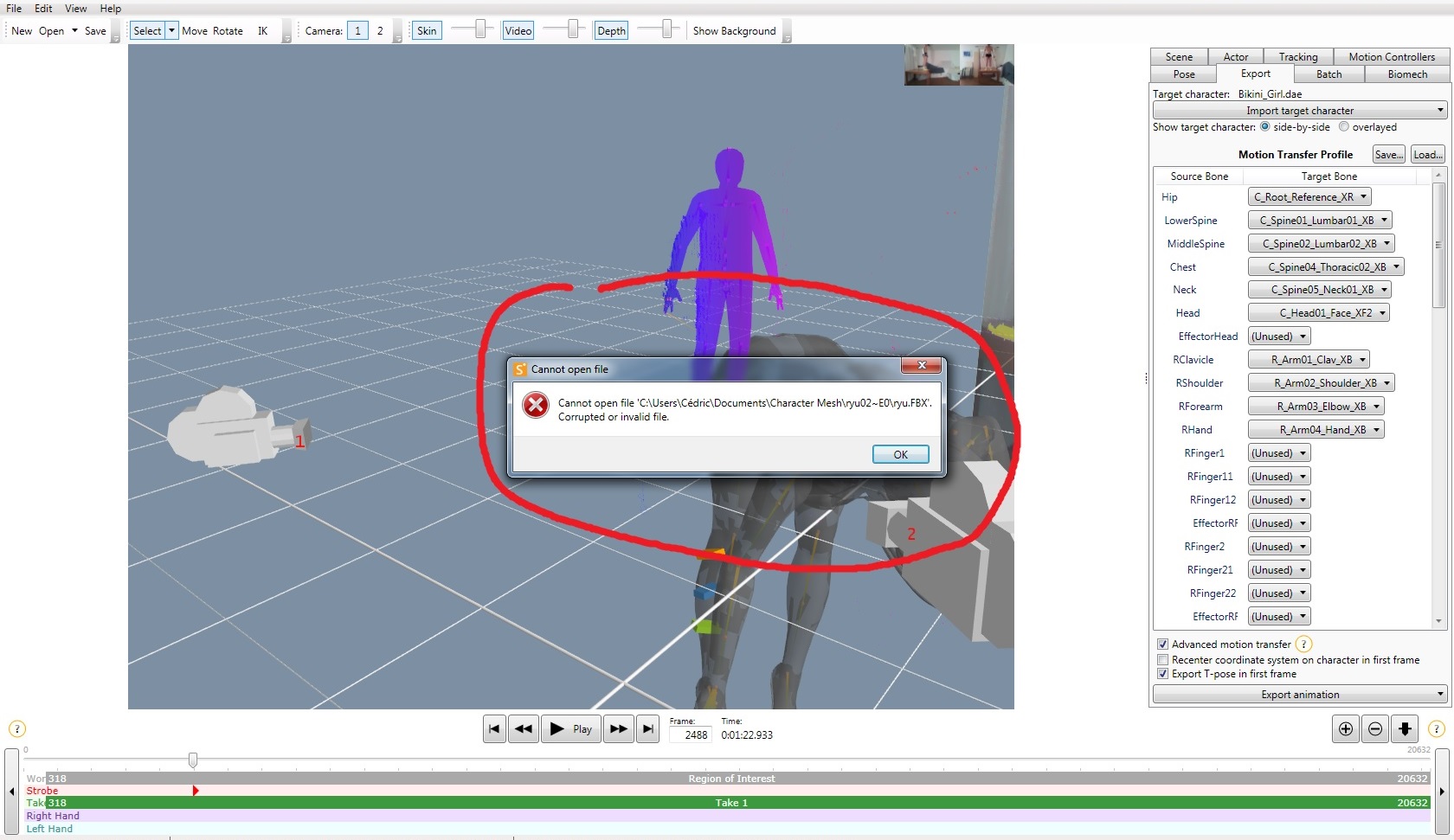The image size is (1454, 840).
Task: Click the right timeline scroll arrow
Action: [x=1442, y=792]
